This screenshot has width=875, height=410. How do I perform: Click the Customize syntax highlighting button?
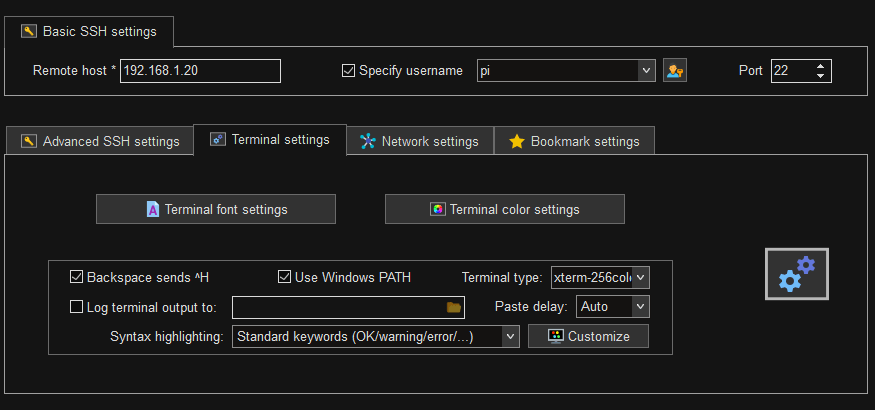[588, 336]
